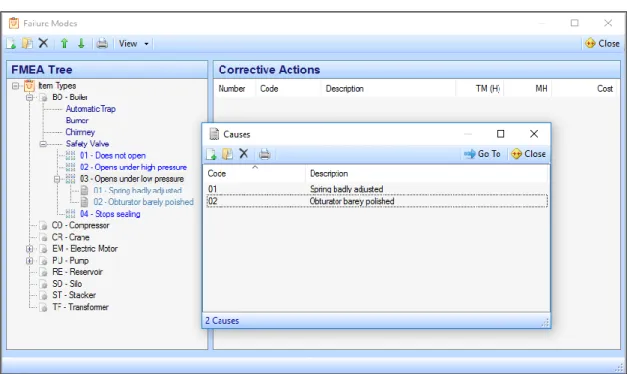Click the New icon in Failure Modes toolbar
The height and width of the screenshot is (374, 627).
tap(11, 44)
